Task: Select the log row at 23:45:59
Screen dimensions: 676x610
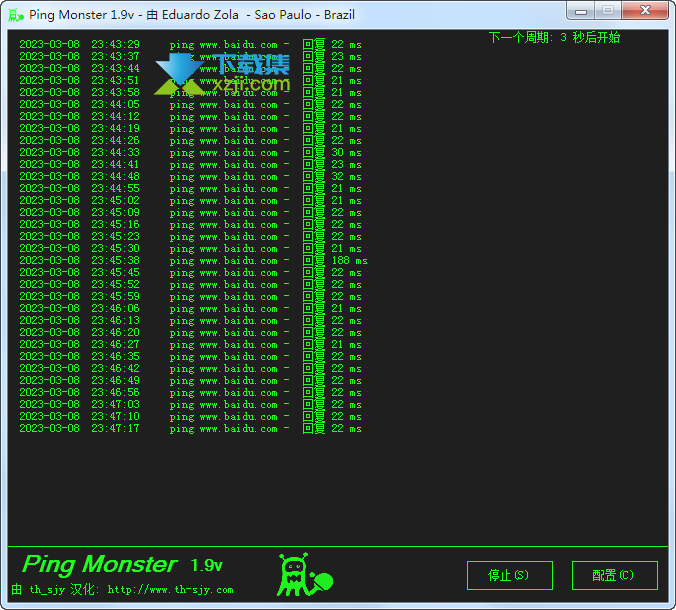Action: (190, 297)
